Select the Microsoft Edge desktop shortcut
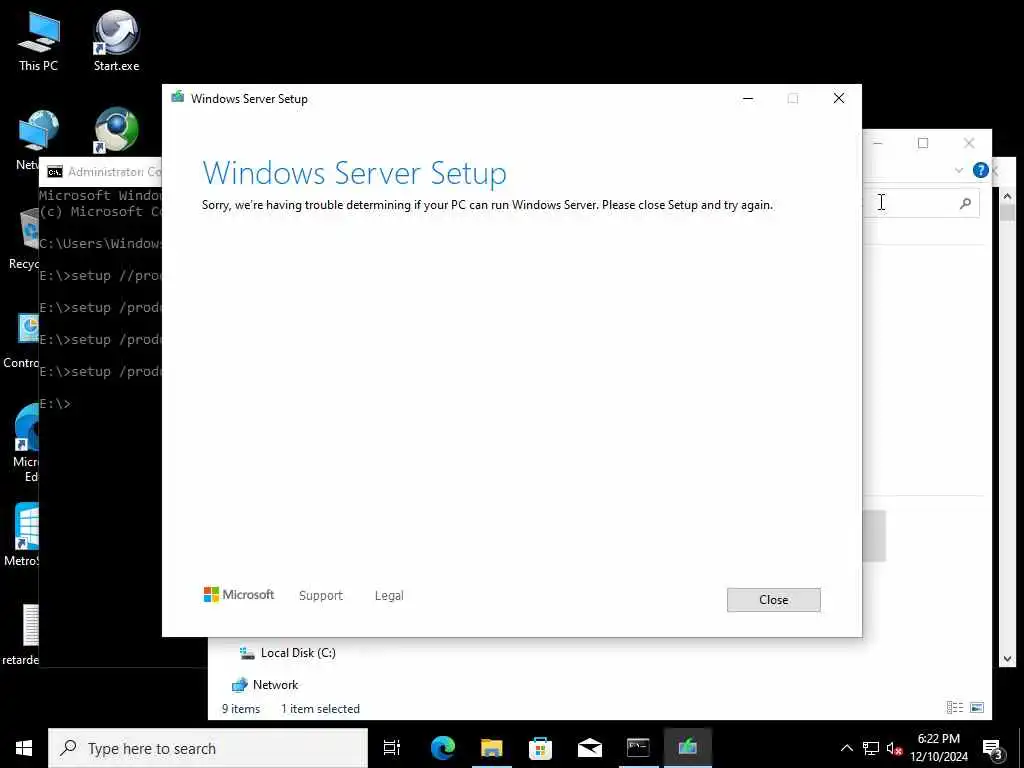The width and height of the screenshot is (1024, 768). (x=27, y=443)
